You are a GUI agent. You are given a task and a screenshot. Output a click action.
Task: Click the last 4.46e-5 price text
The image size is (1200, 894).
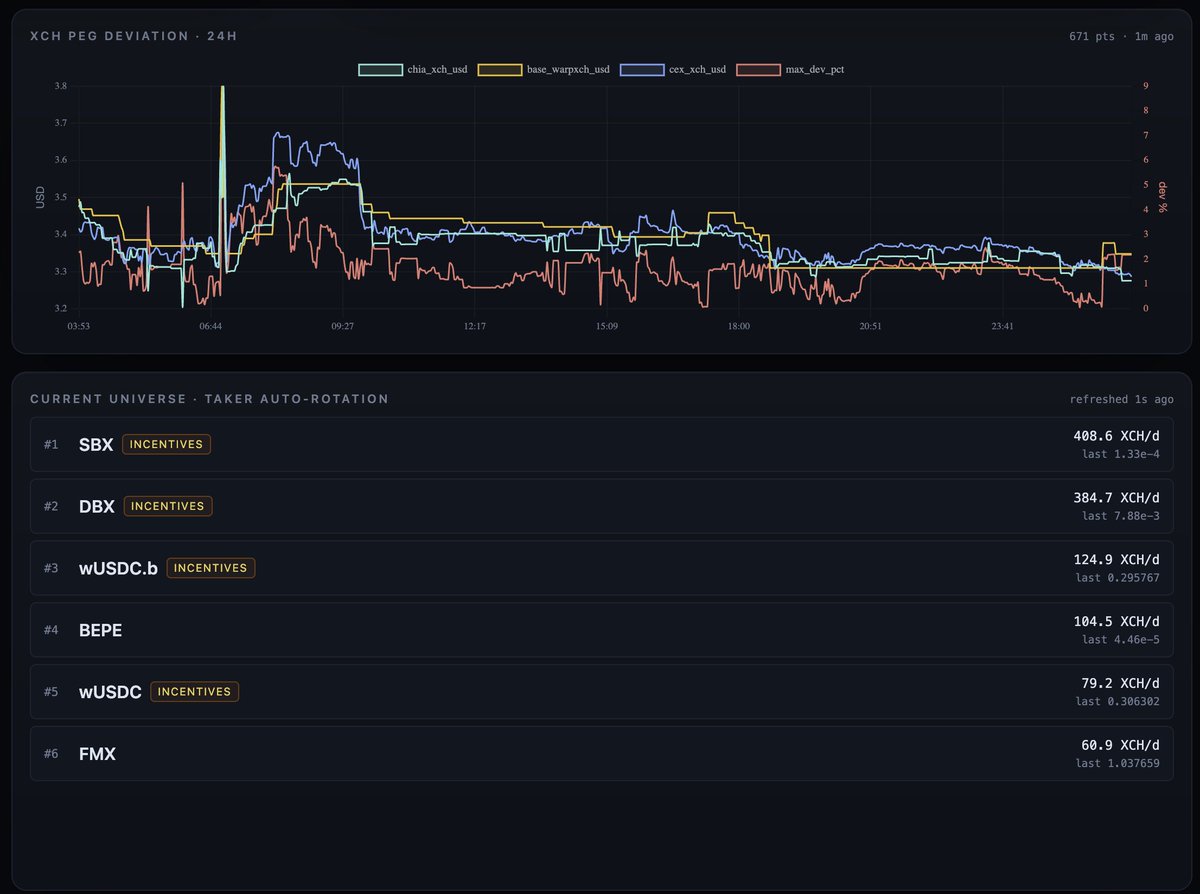click(x=1121, y=640)
